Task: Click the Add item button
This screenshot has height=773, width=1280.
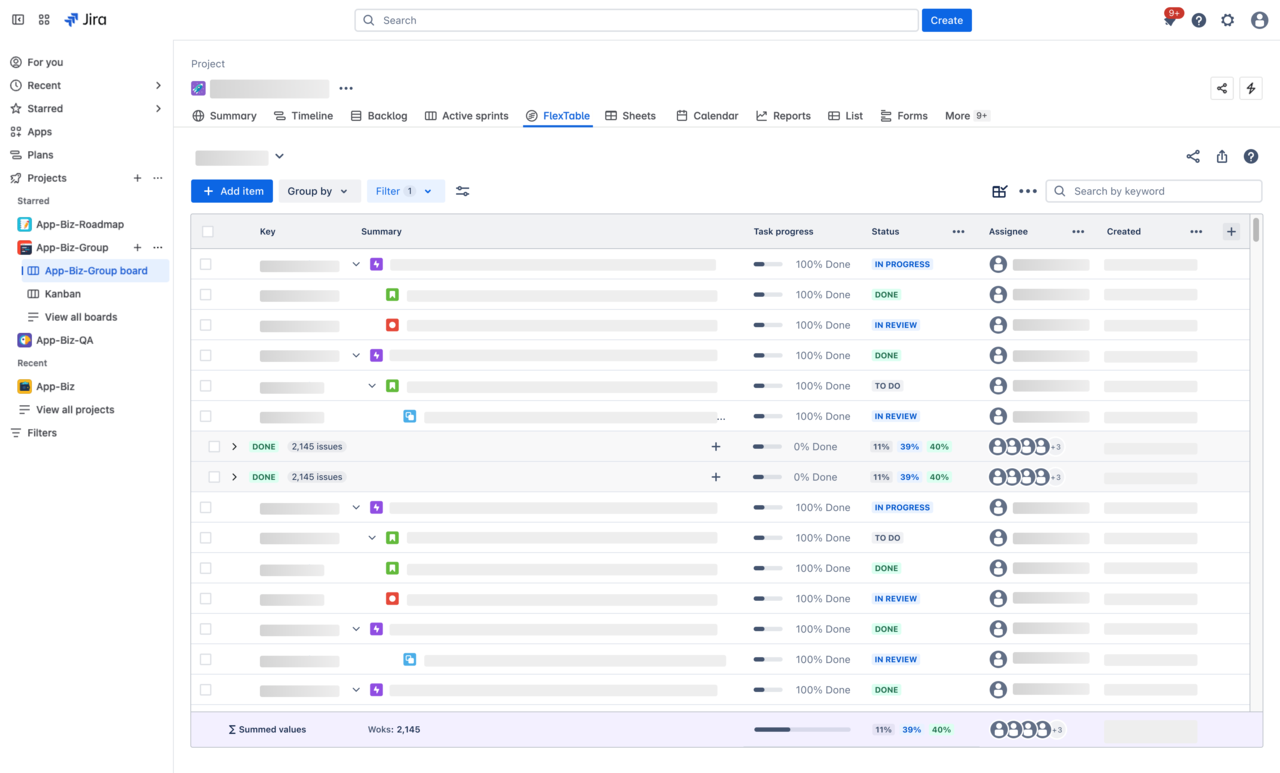Action: 232,191
